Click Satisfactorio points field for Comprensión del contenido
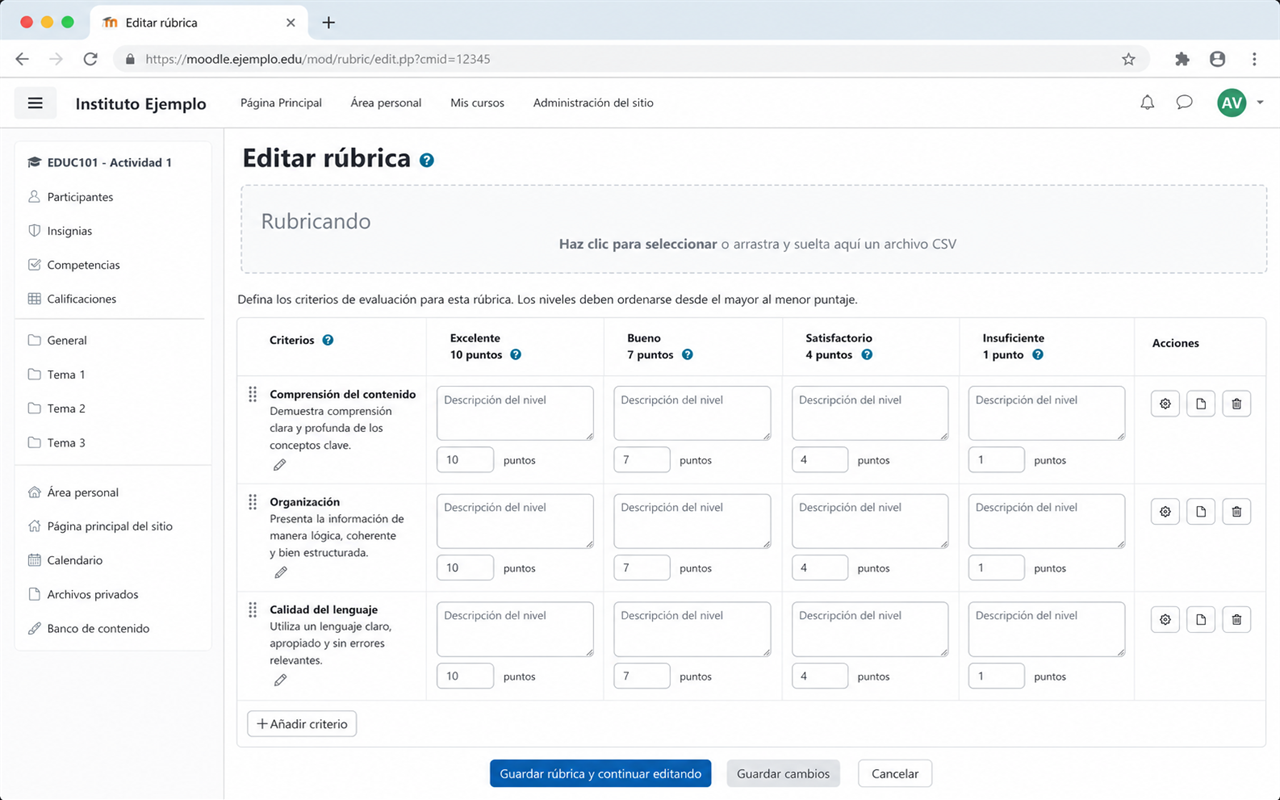The height and width of the screenshot is (800, 1280). (820, 460)
